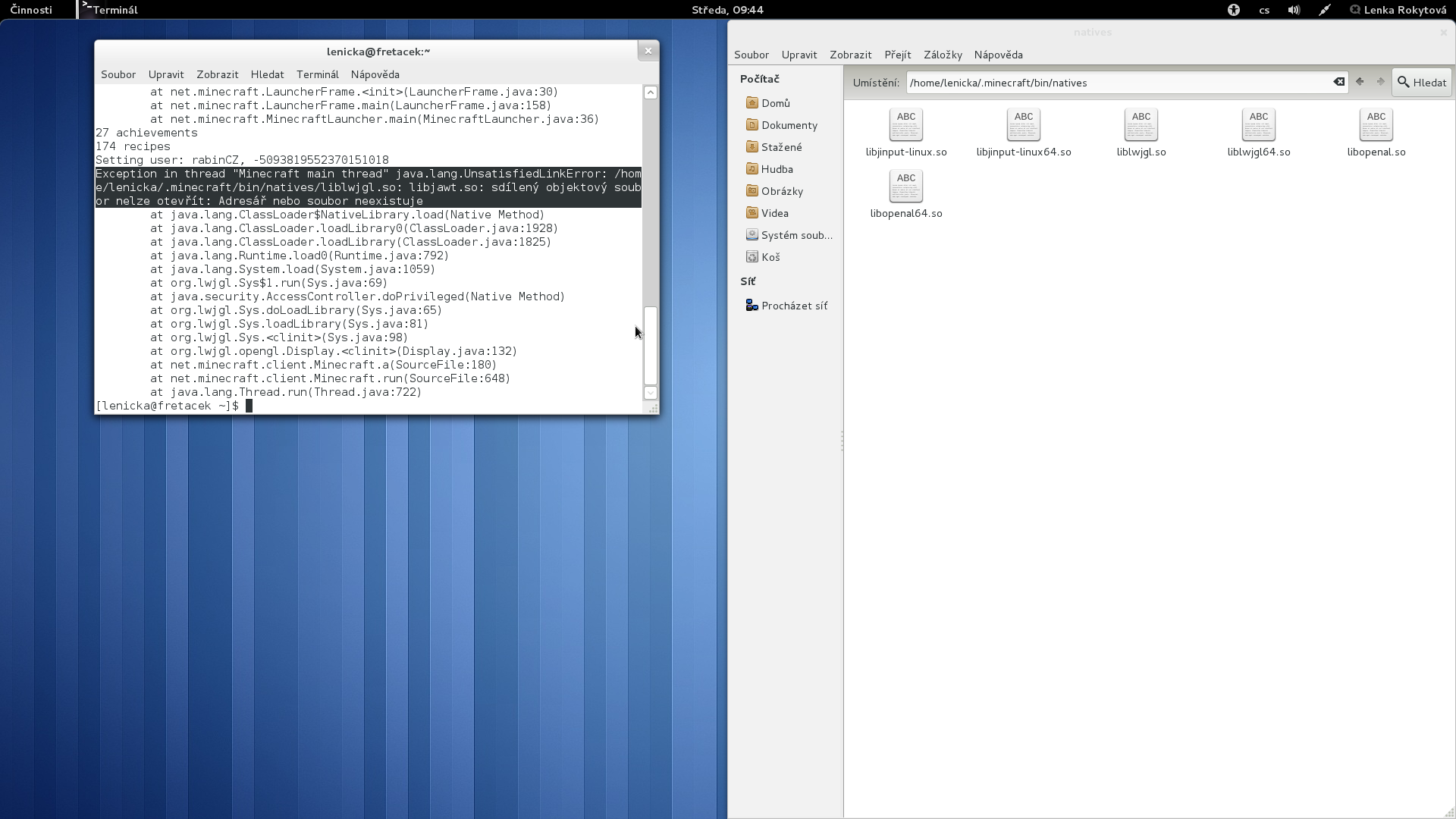Click the highlighted UnsatisfiedLinkError exception text

point(369,187)
